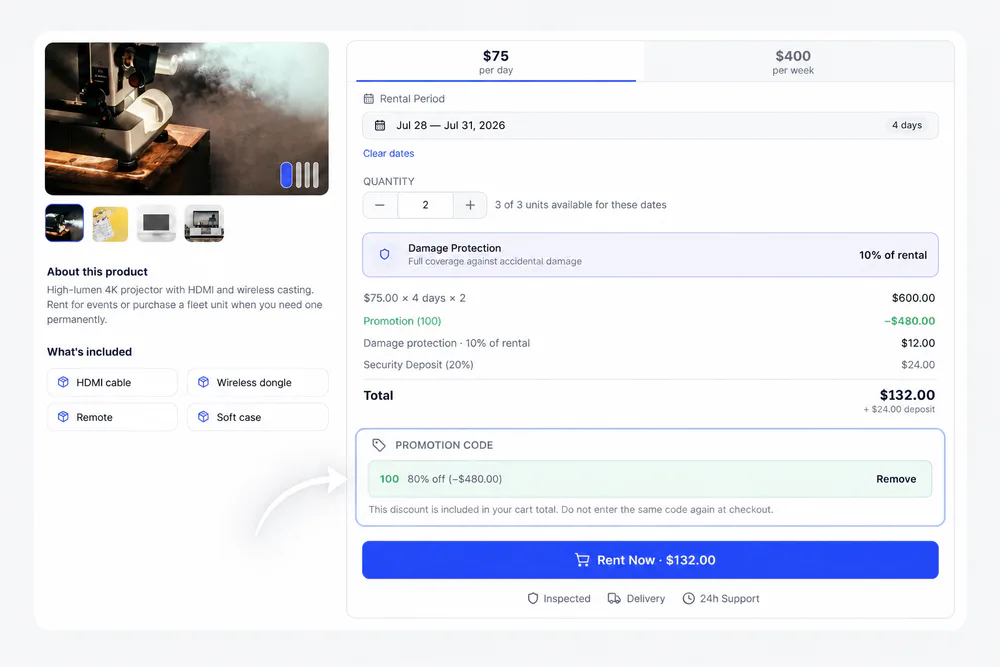The width and height of the screenshot is (1000, 667).
Task: Click the 24h Support clock icon
Action: tap(689, 598)
